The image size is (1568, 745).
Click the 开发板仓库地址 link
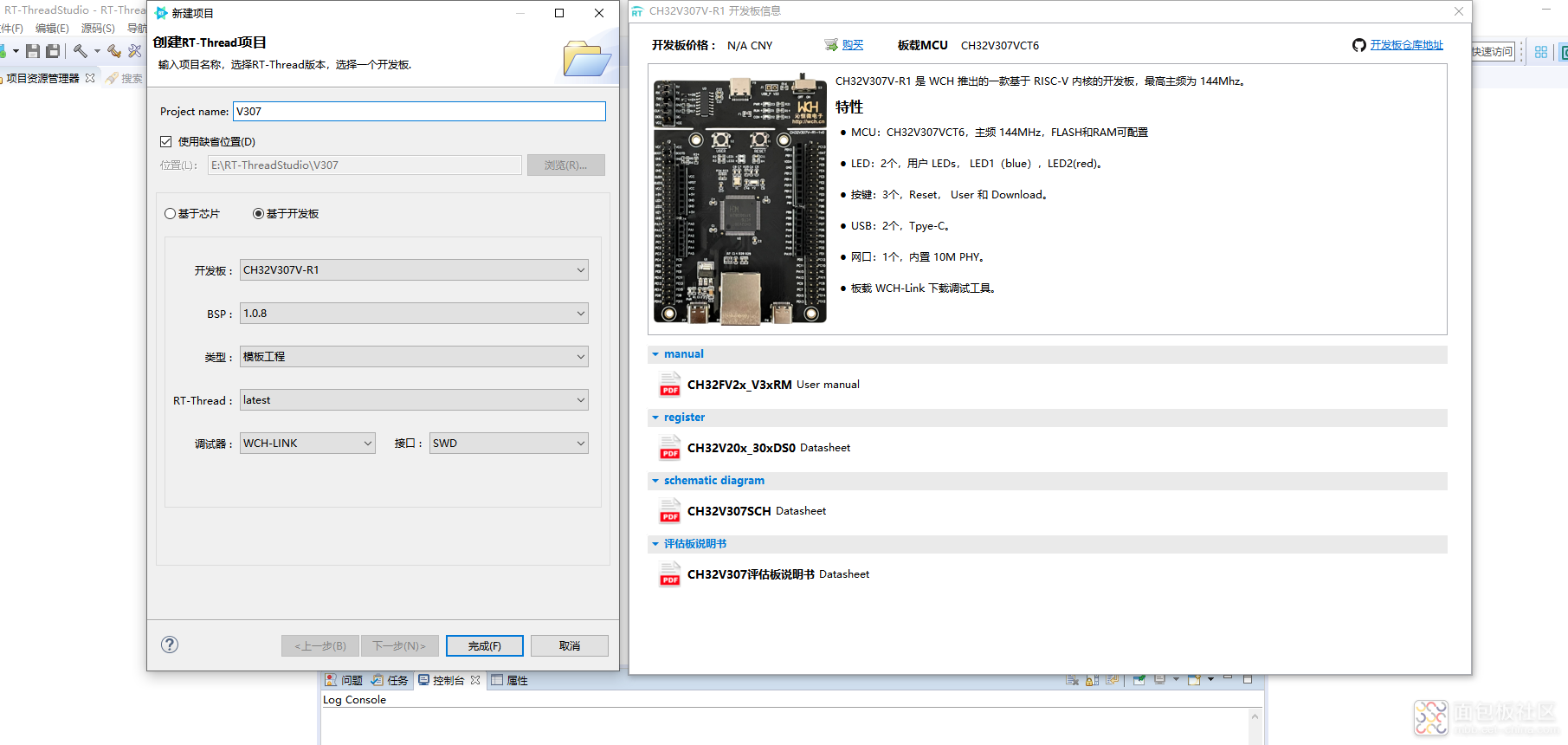[1407, 45]
